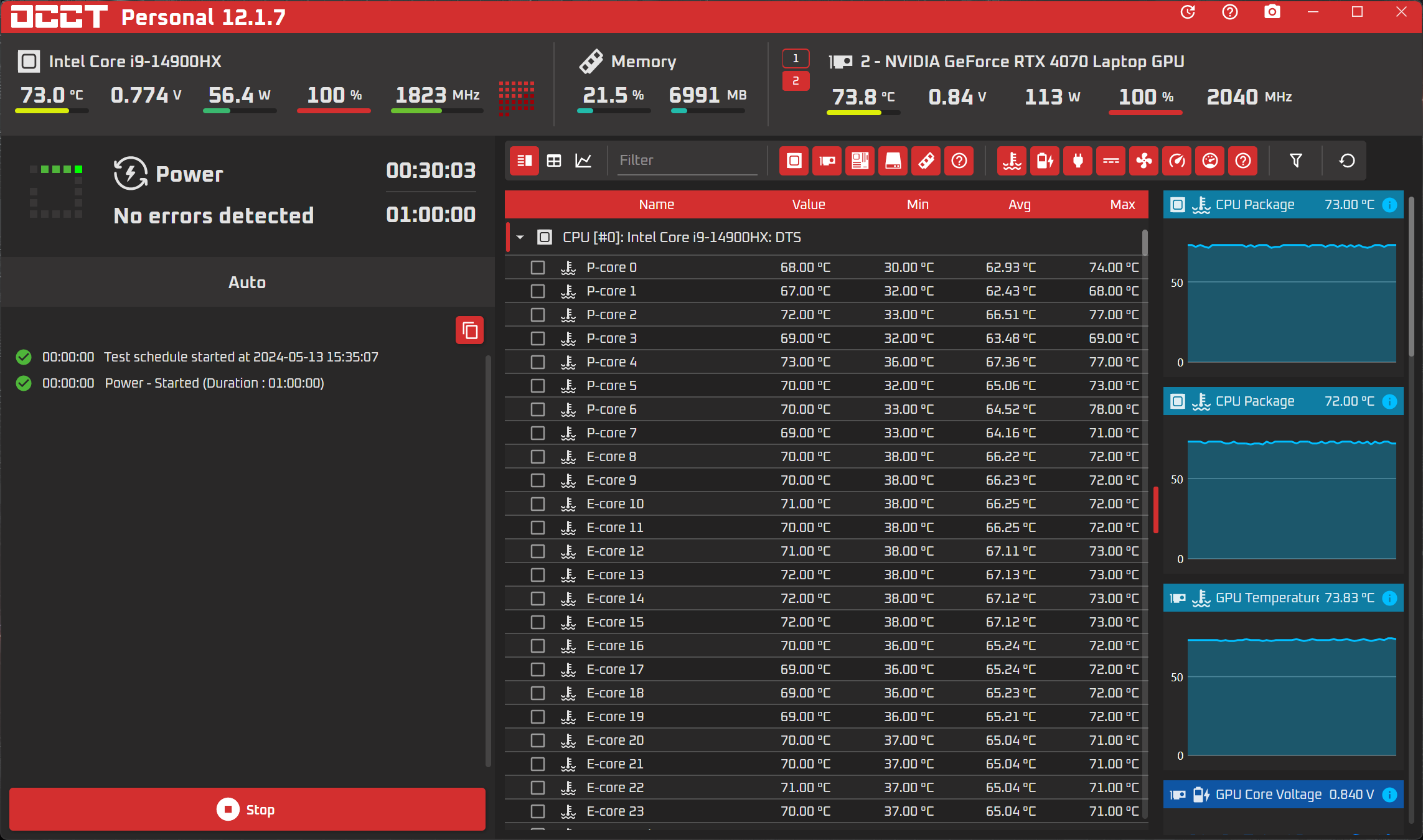Toggle the CPU sensor filter icon
The height and width of the screenshot is (840, 1423).
[x=794, y=161]
